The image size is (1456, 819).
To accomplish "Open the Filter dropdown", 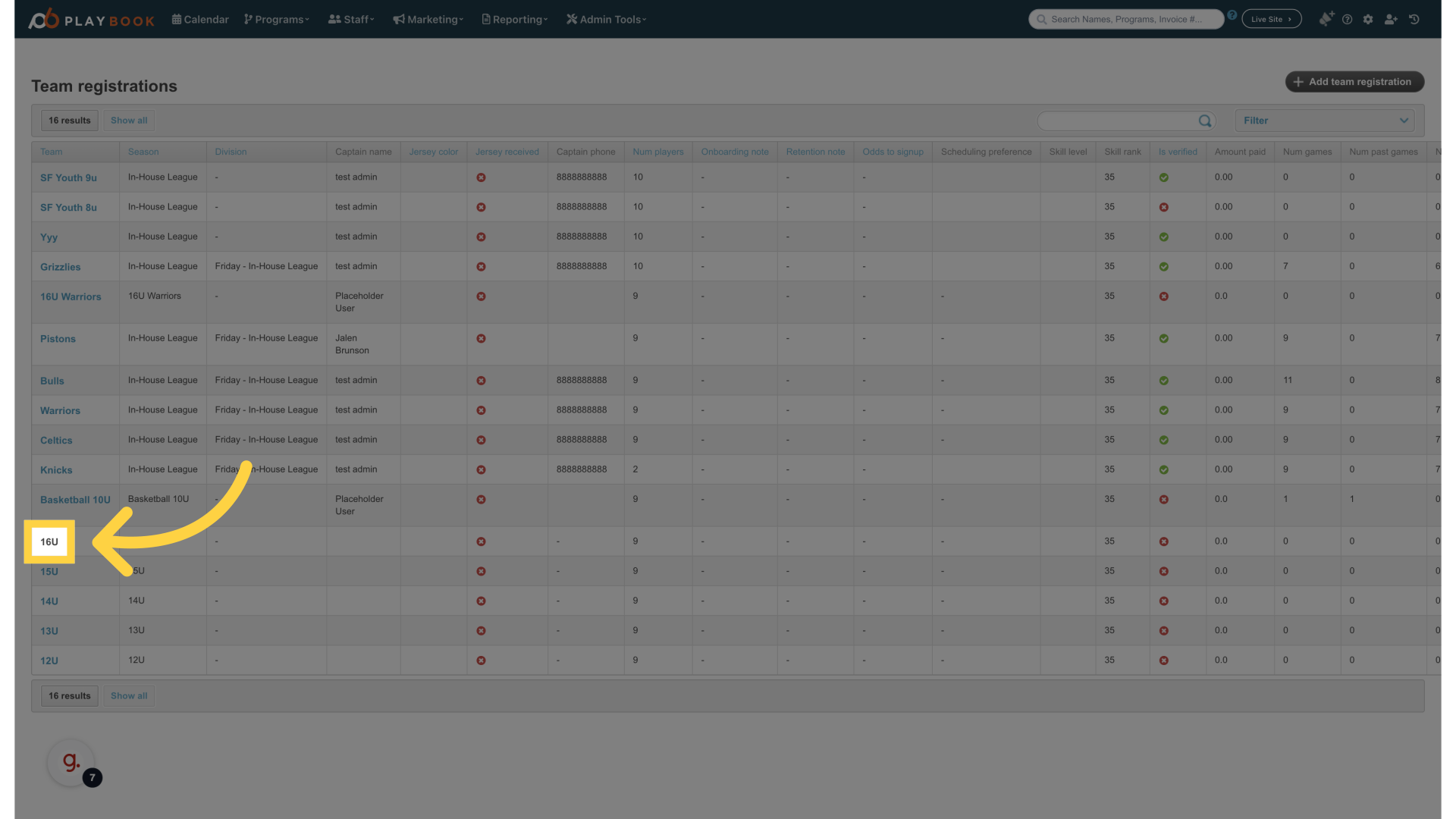I will point(1324,121).
